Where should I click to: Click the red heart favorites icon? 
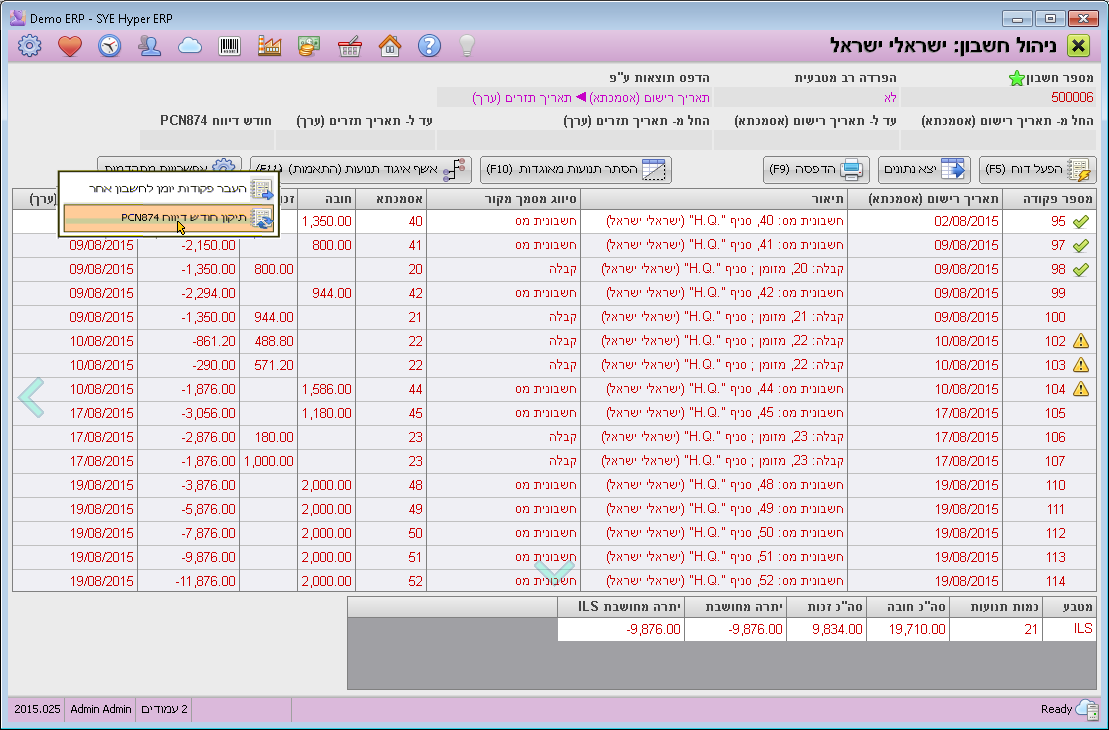coord(69,45)
